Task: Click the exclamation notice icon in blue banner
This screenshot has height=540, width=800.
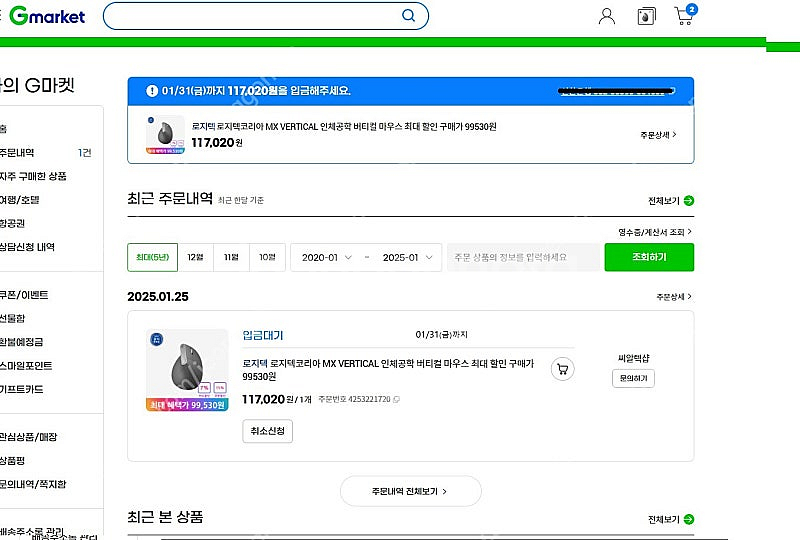Action: [x=152, y=91]
